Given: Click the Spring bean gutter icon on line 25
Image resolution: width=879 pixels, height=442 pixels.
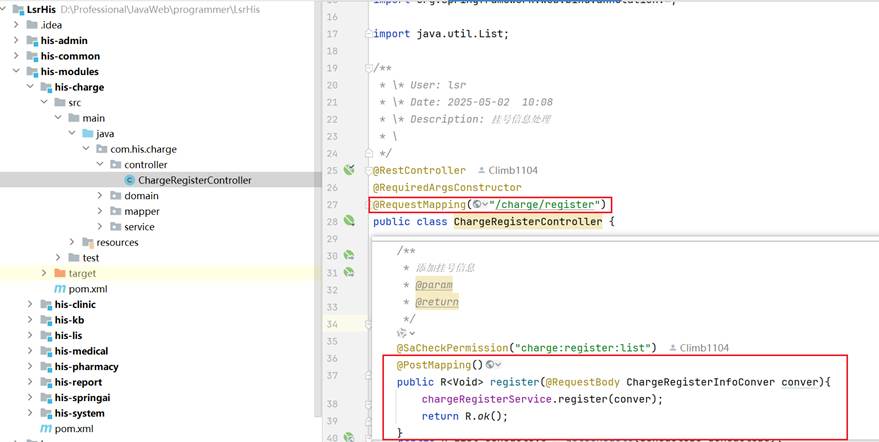Looking at the screenshot, I should coord(349,170).
